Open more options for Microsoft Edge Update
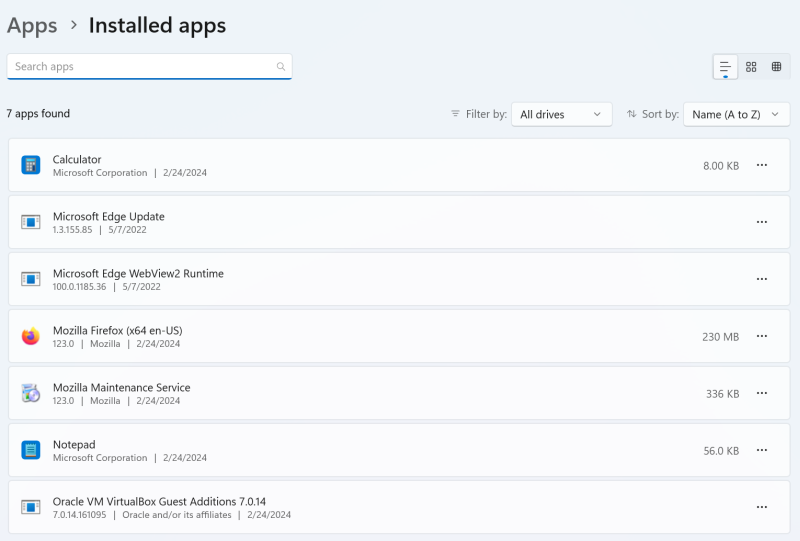This screenshot has height=541, width=800. tap(762, 222)
